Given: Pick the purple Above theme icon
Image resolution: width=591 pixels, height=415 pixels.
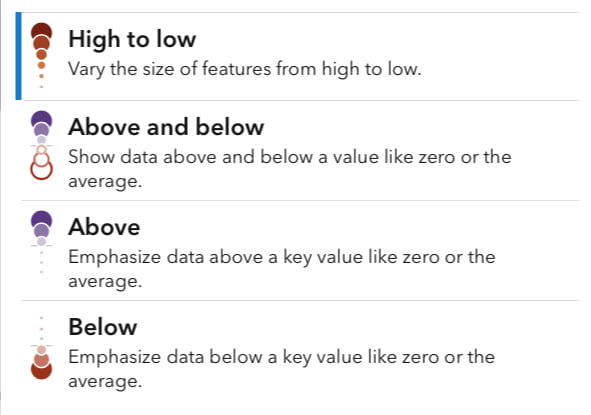Looking at the screenshot, I should [x=41, y=242].
